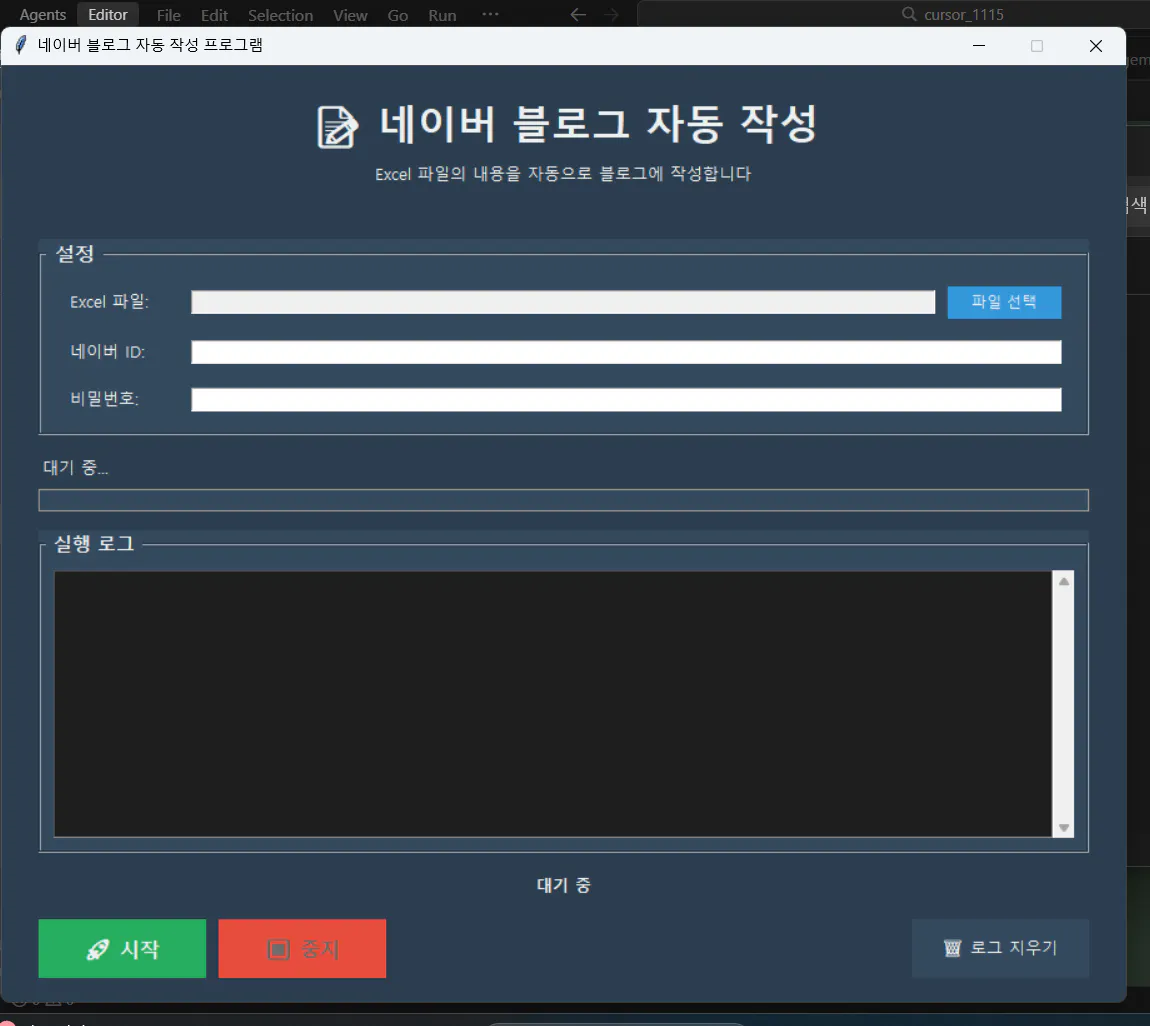Open the File menu in Cursor
This screenshot has width=1150, height=1026.
(169, 15)
